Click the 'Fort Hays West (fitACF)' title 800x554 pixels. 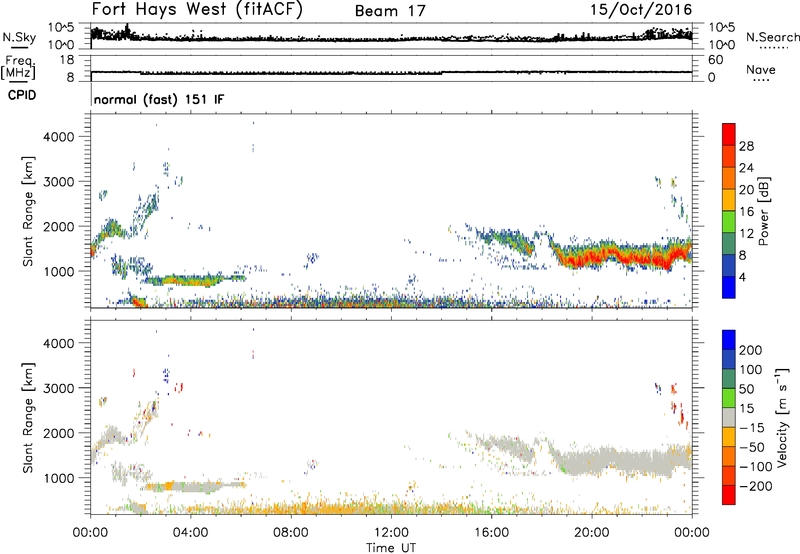point(197,10)
